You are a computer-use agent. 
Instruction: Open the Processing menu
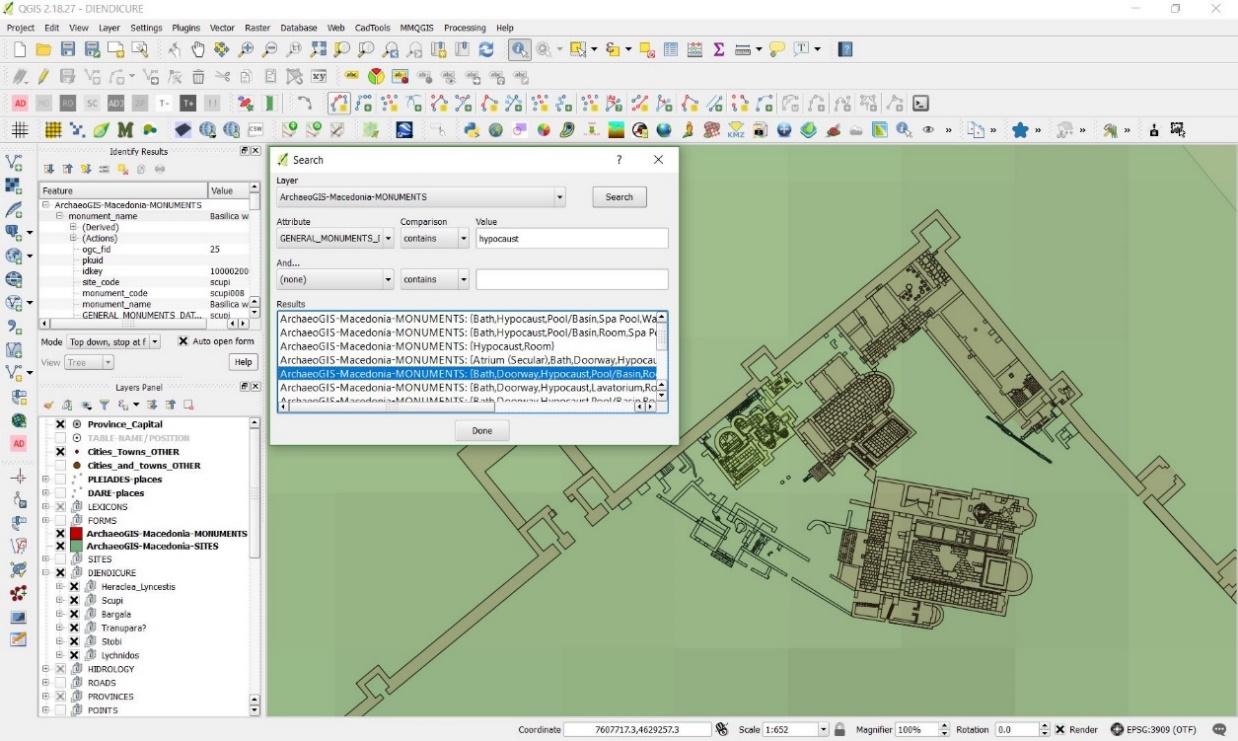464,28
